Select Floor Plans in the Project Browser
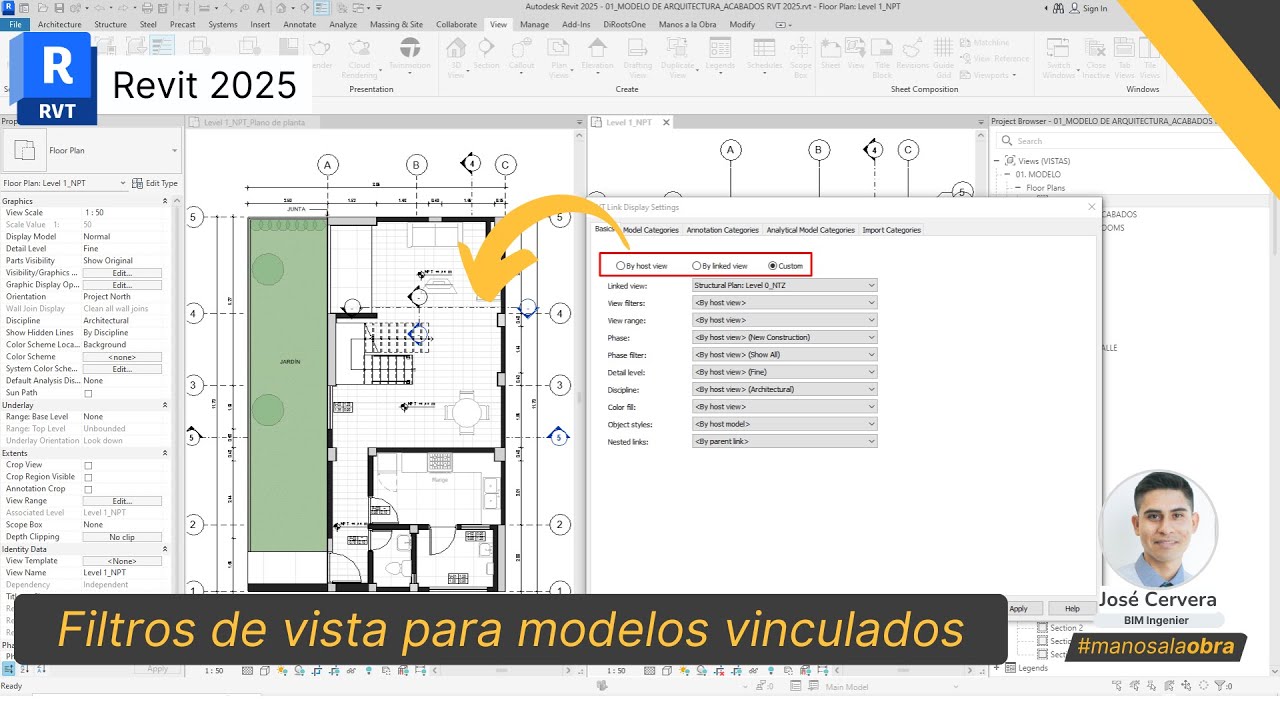1280x720 pixels. point(1045,187)
